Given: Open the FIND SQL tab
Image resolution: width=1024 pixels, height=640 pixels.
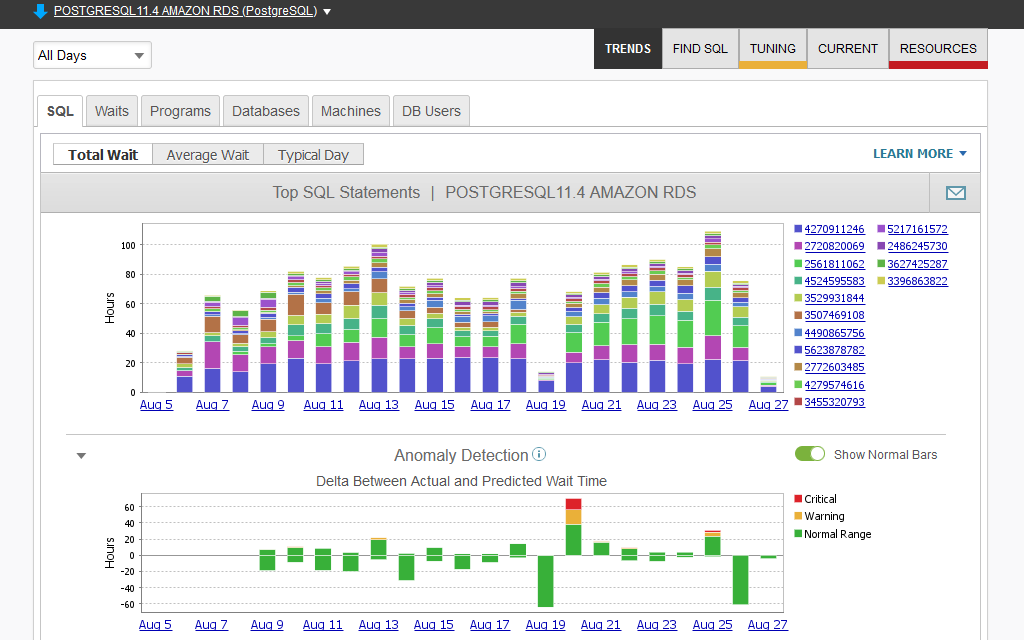Looking at the screenshot, I should point(700,48).
